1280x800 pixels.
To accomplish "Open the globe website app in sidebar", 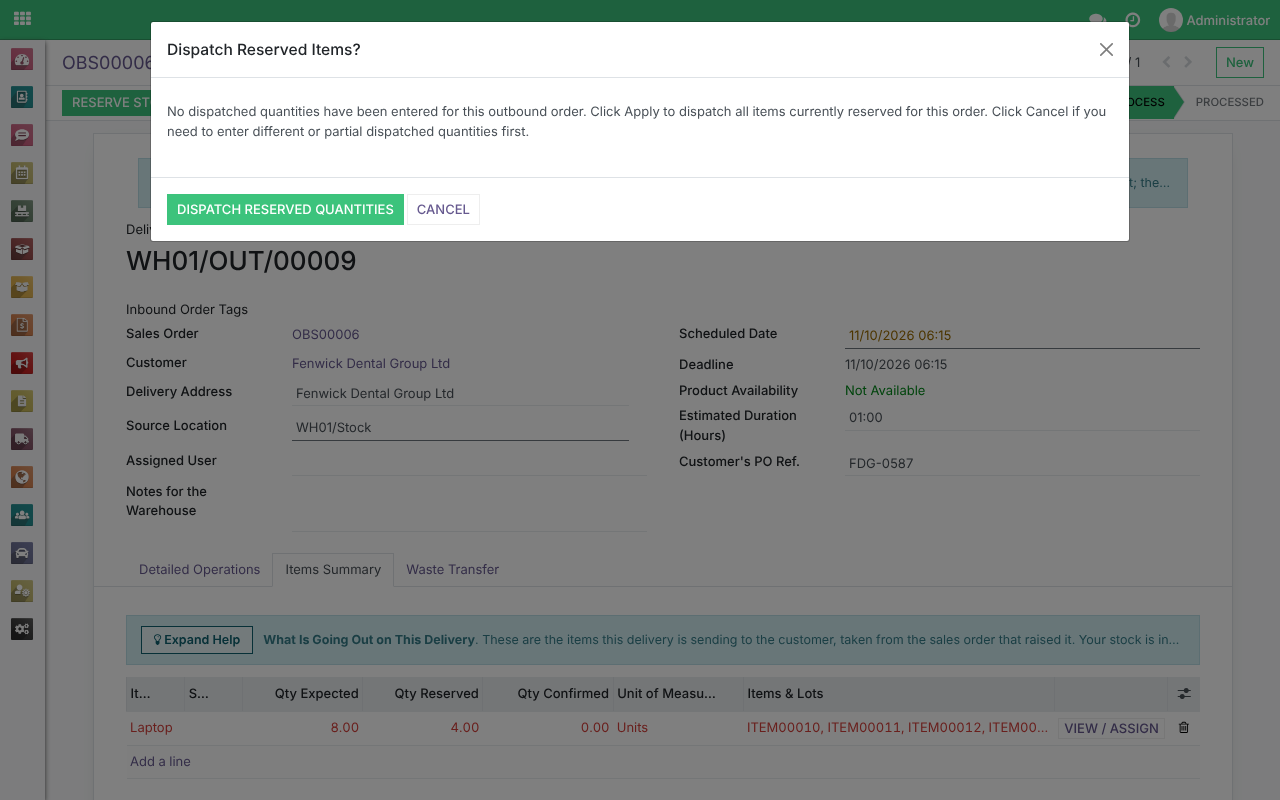I will [22, 477].
